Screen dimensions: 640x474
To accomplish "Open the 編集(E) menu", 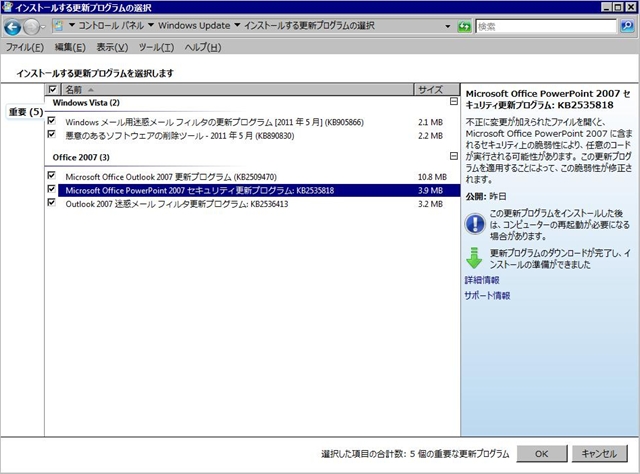I will point(70,47).
